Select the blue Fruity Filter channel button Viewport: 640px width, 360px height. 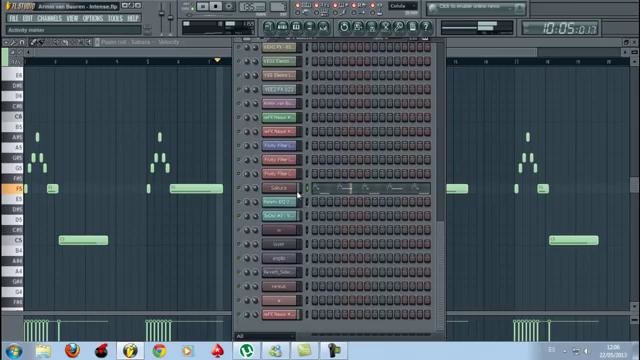coord(279,146)
